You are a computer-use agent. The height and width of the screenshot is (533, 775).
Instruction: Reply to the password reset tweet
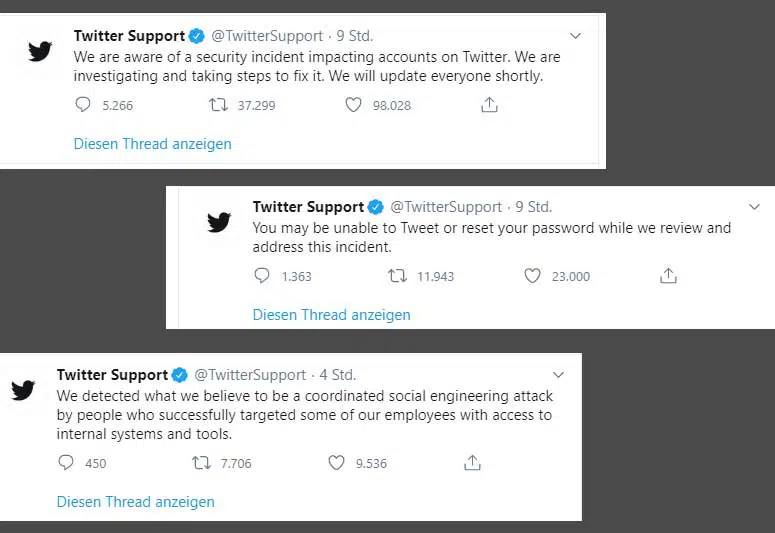pos(261,275)
